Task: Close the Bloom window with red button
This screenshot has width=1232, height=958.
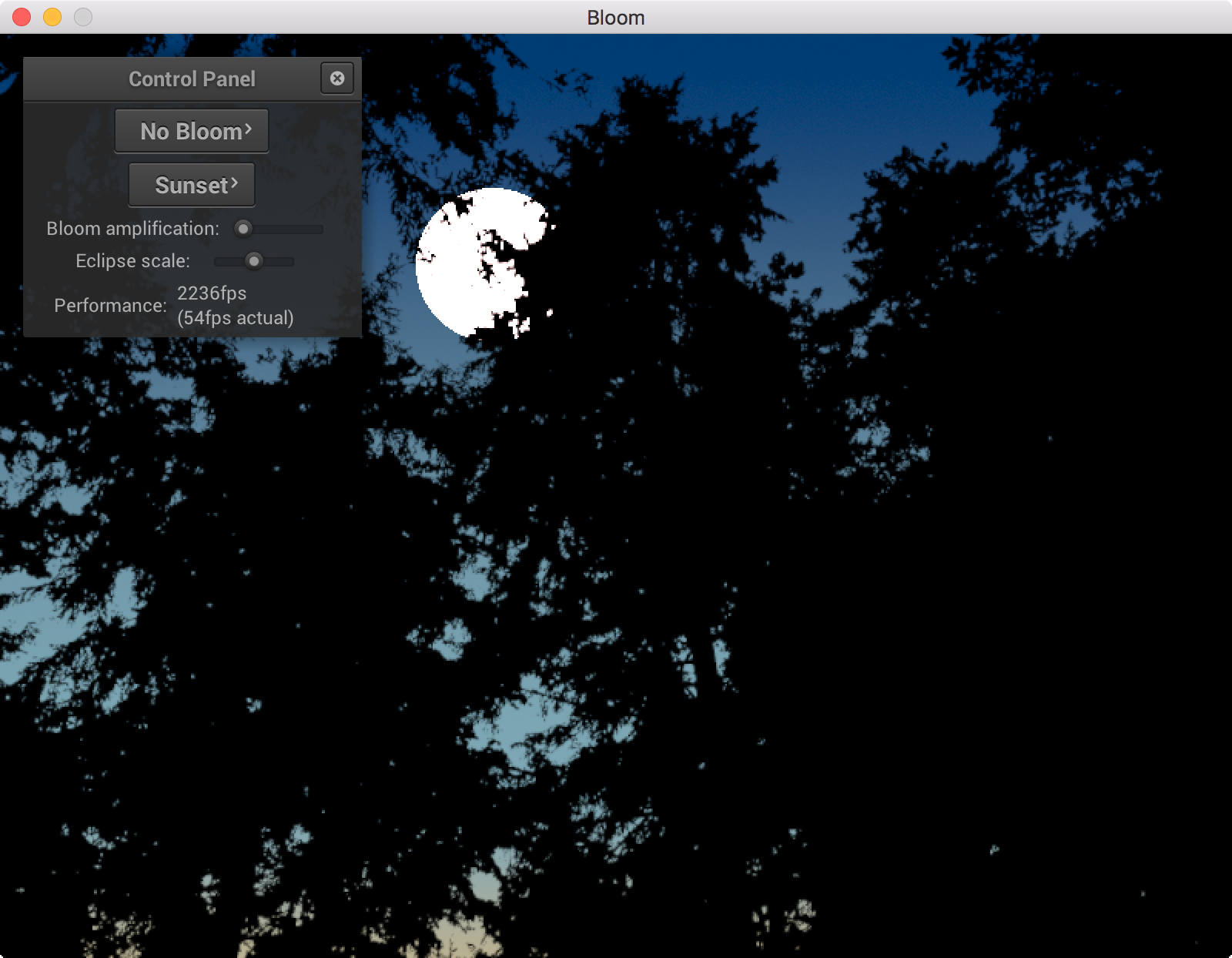Action: pos(22,17)
